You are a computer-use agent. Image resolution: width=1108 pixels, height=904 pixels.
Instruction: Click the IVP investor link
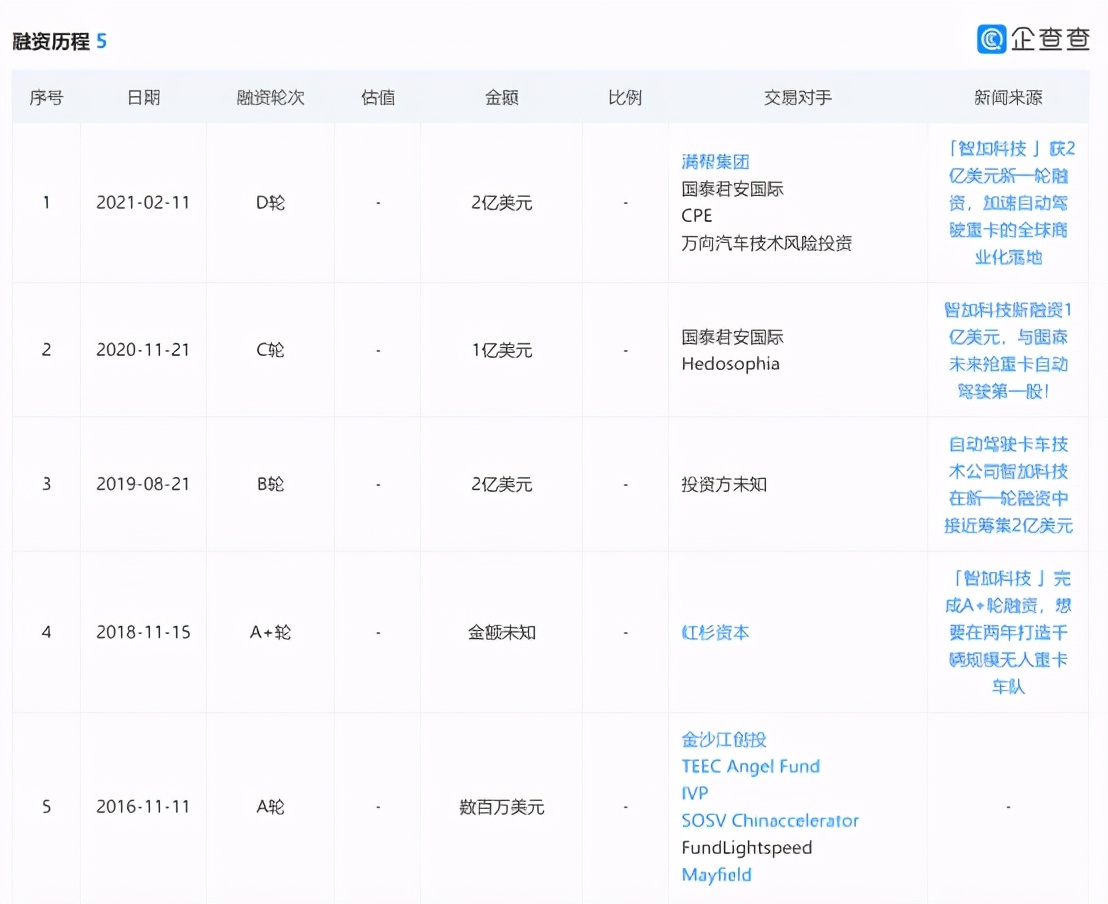pyautogui.click(x=695, y=793)
